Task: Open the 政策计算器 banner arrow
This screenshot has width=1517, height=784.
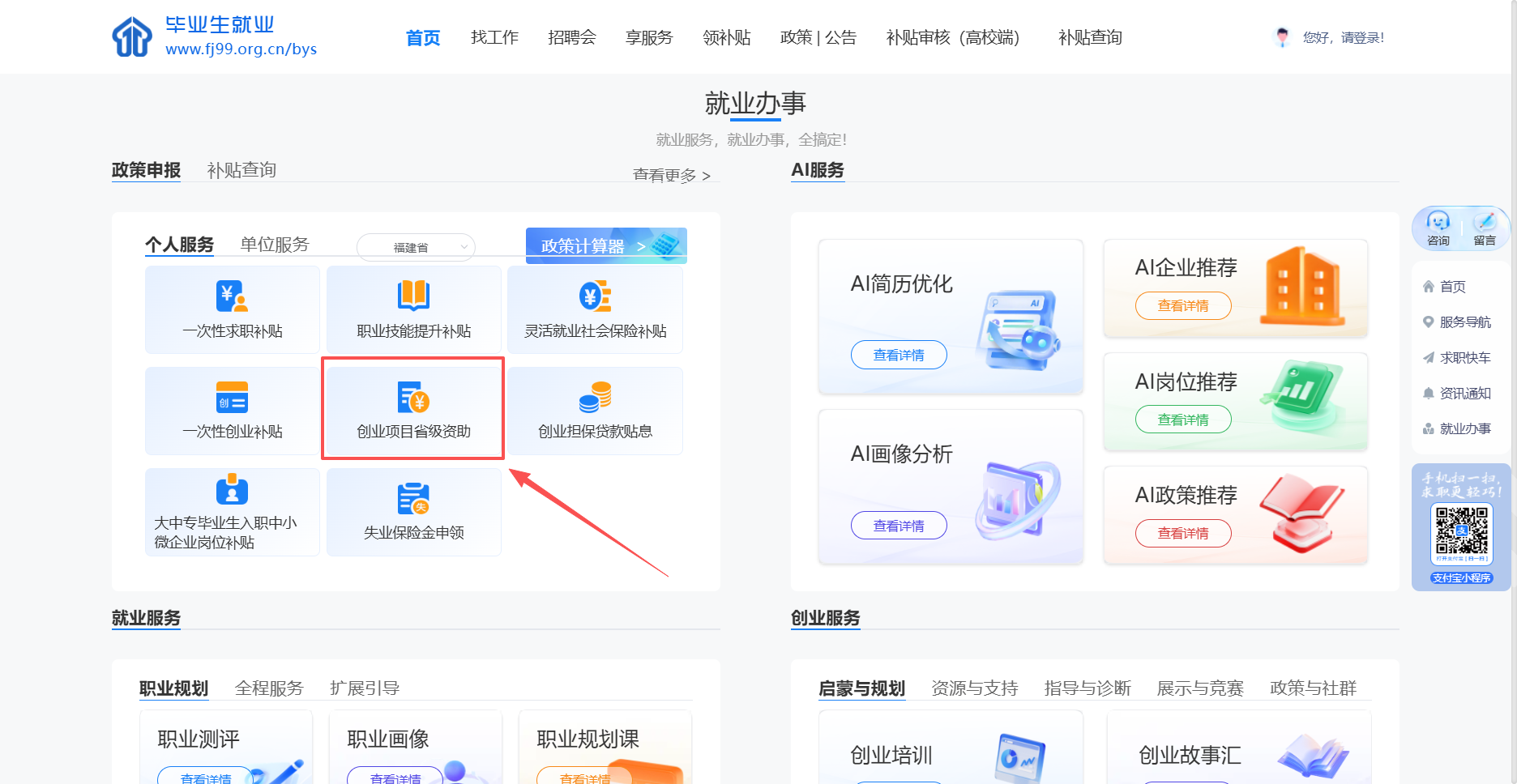Action: point(640,246)
